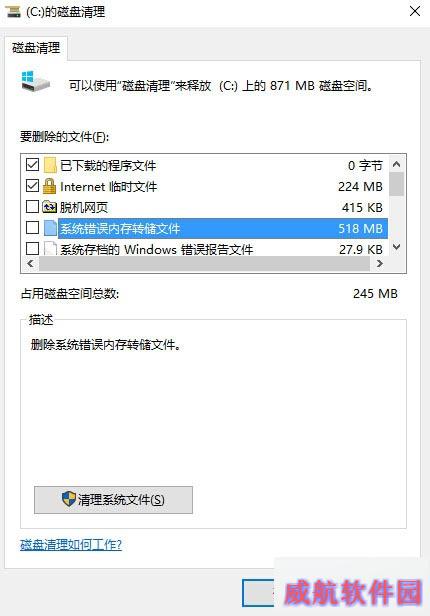Click the shield icon on 清理系统文件 button
Image resolution: width=430 pixels, height=616 pixels.
click(69, 499)
